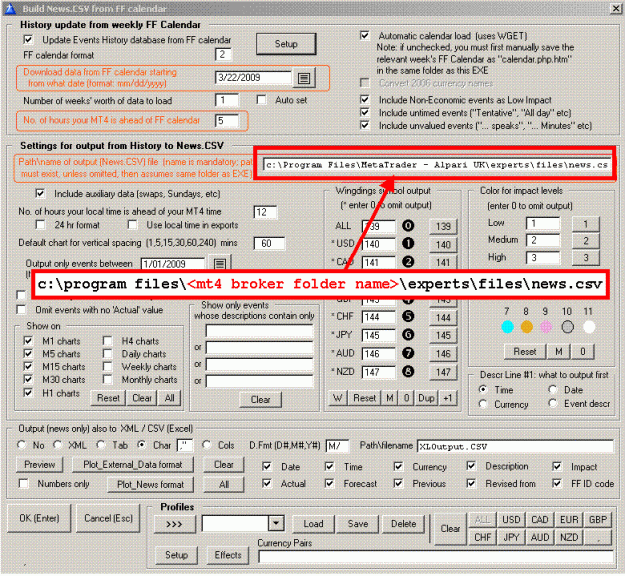Open calendar picker next to 3/22/2009 date

[304, 78]
